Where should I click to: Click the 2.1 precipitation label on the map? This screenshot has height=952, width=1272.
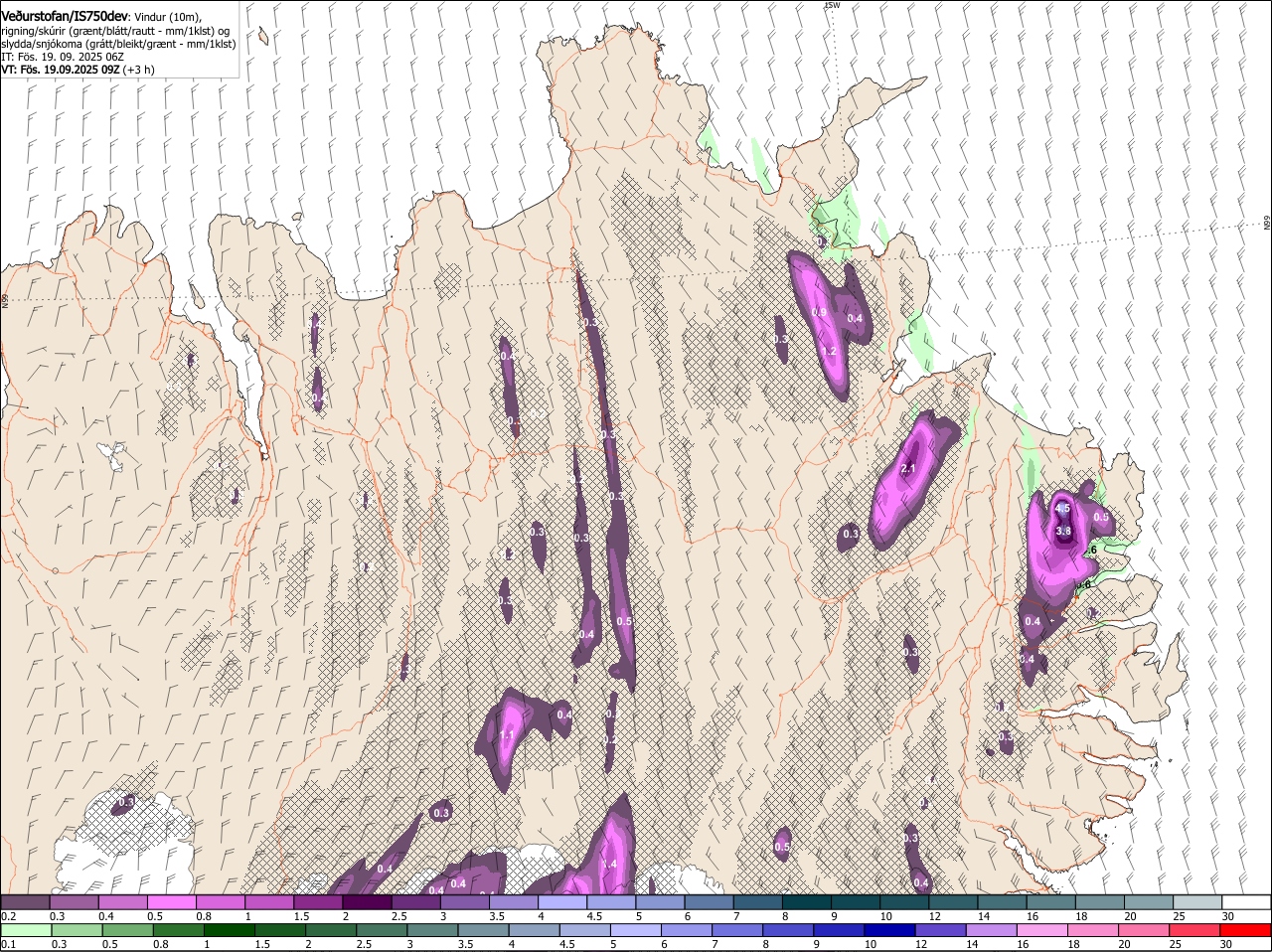pos(908,469)
